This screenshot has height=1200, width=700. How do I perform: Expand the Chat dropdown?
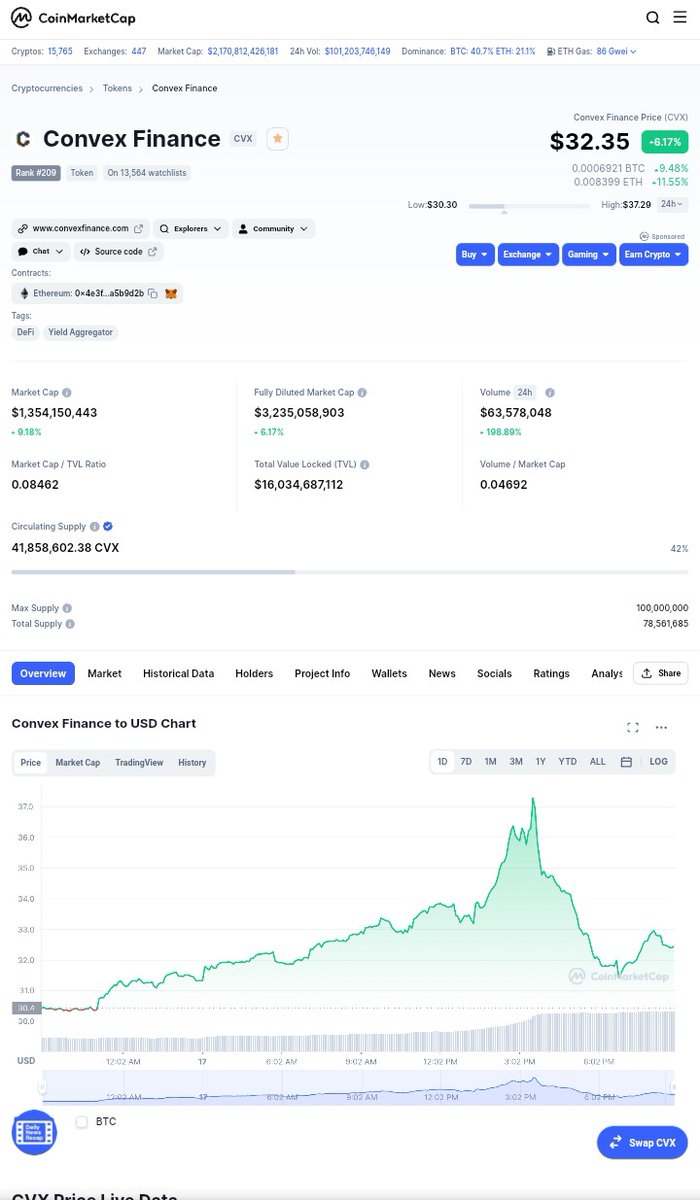(41, 252)
